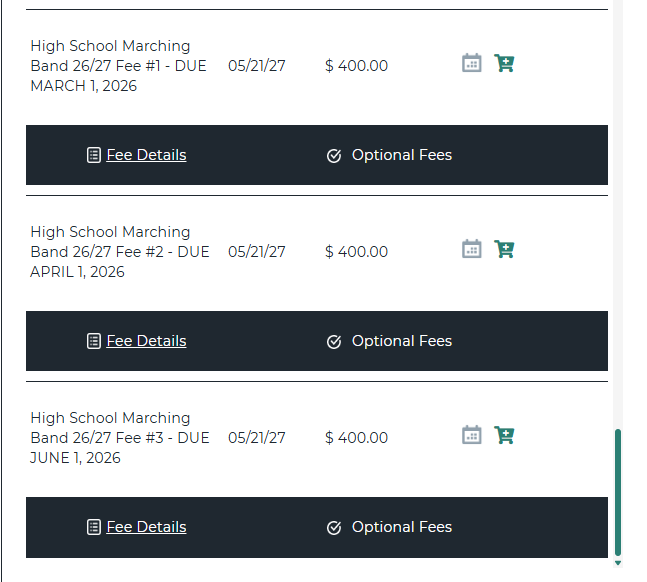Add Marching Band Fee #2 to cart
This screenshot has width=647, height=582.
point(504,249)
